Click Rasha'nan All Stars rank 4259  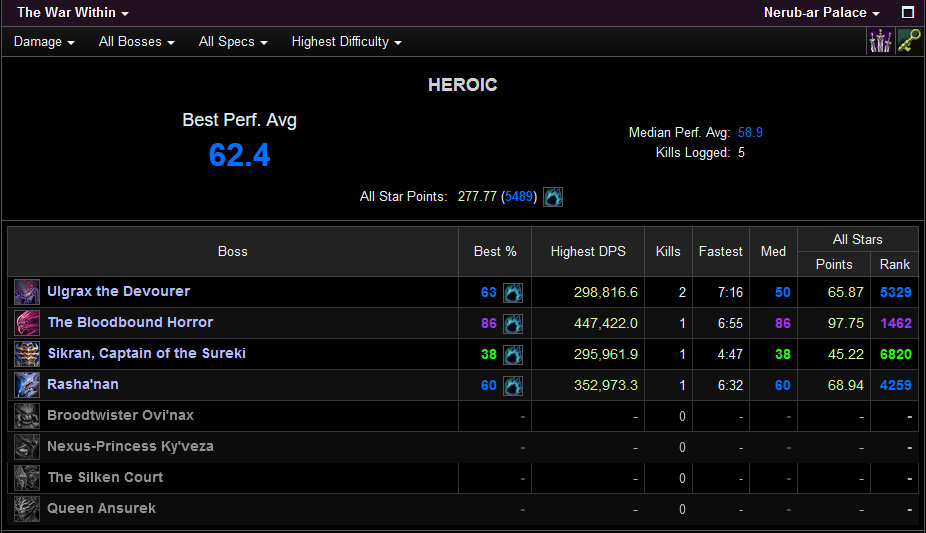tap(895, 385)
